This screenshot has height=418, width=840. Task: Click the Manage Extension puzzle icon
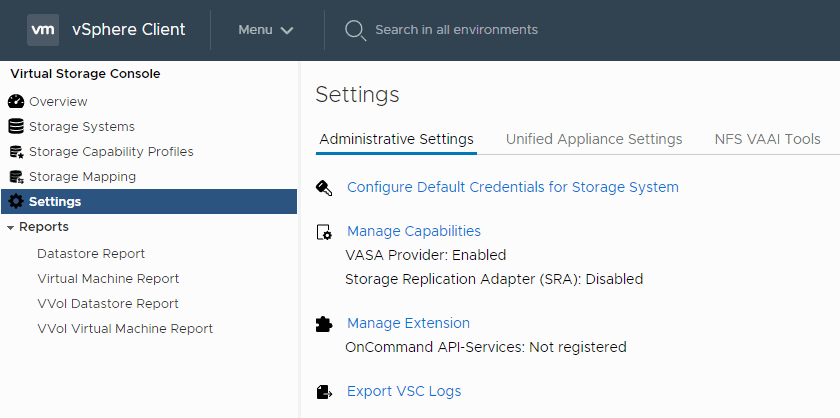point(324,324)
